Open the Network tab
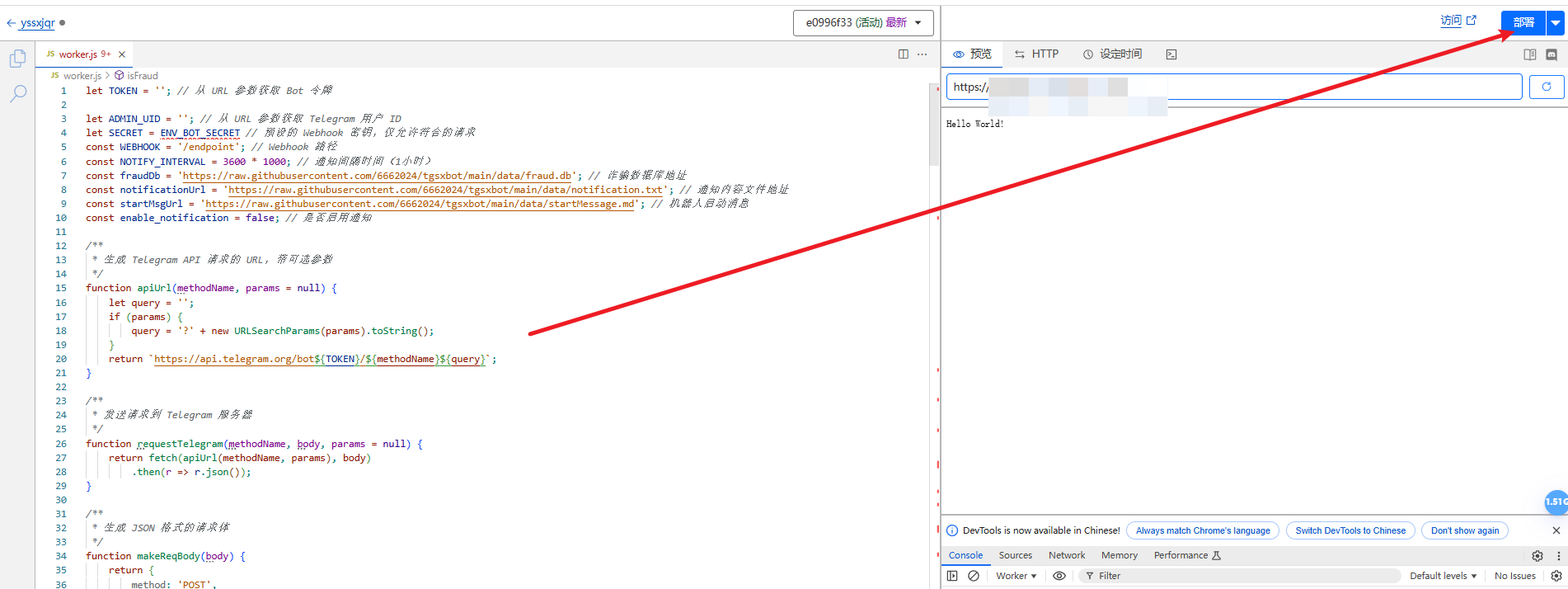 1067,556
